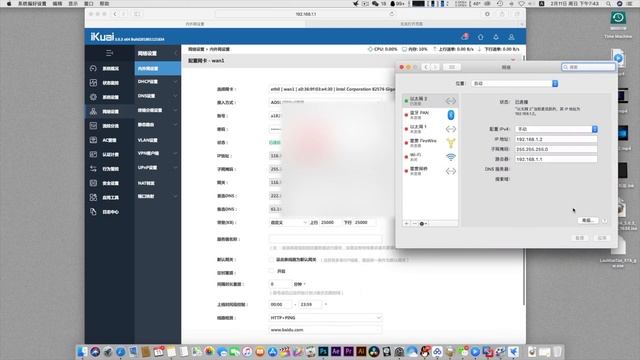This screenshot has height=360, width=640.
Task: Click the remove service minus button
Action: [x=414, y=223]
